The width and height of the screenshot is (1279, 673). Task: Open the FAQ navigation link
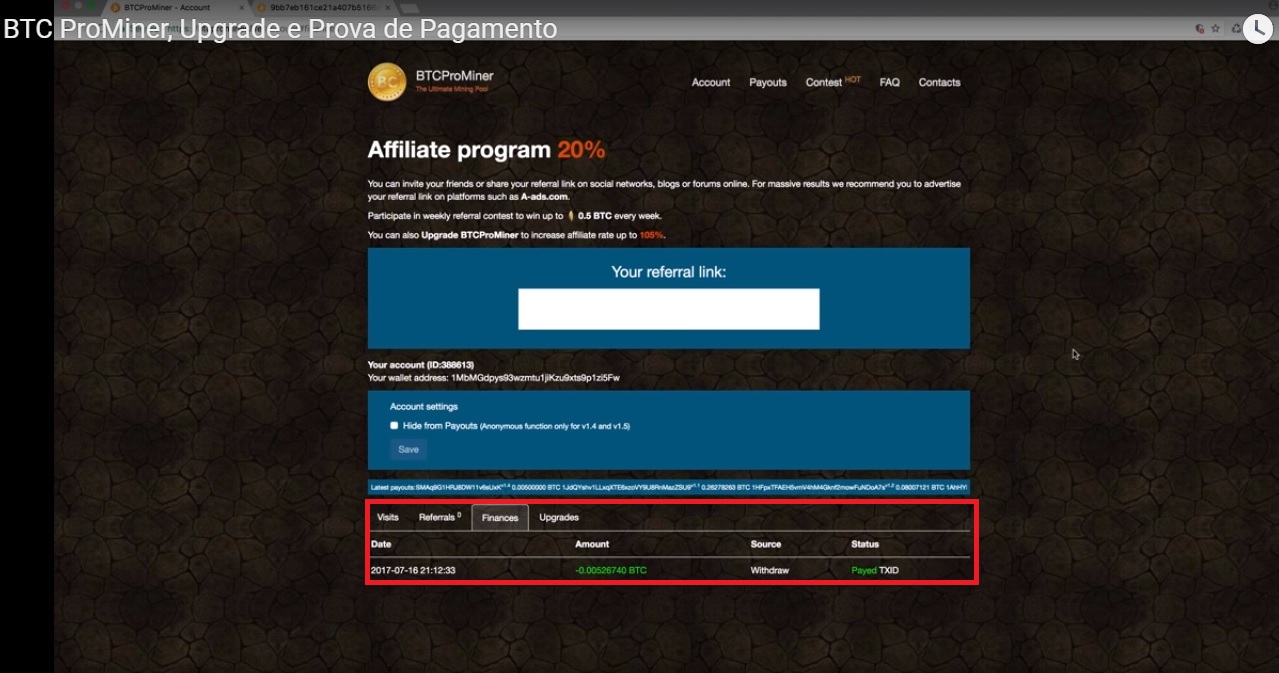pyautogui.click(x=890, y=83)
